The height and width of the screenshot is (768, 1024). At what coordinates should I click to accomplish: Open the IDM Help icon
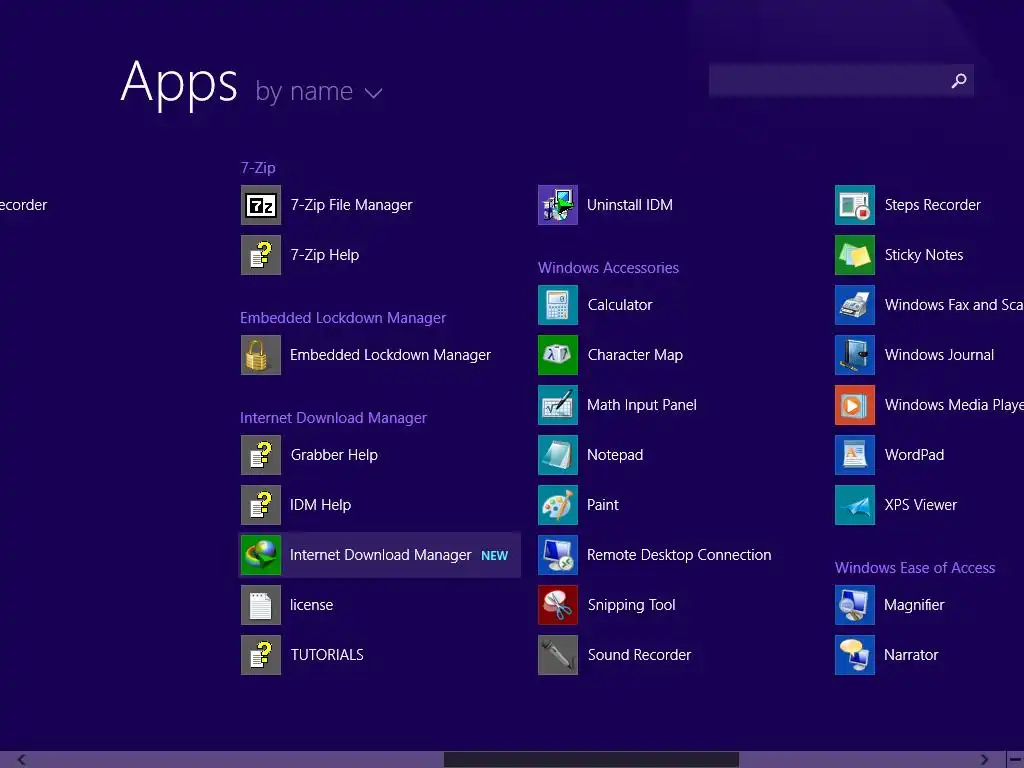(261, 505)
